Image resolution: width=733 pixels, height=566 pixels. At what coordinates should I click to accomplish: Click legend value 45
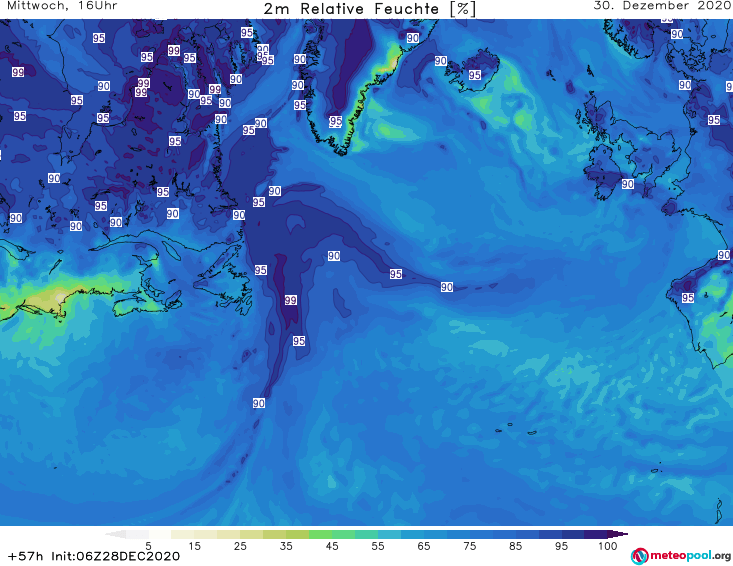click(332, 546)
